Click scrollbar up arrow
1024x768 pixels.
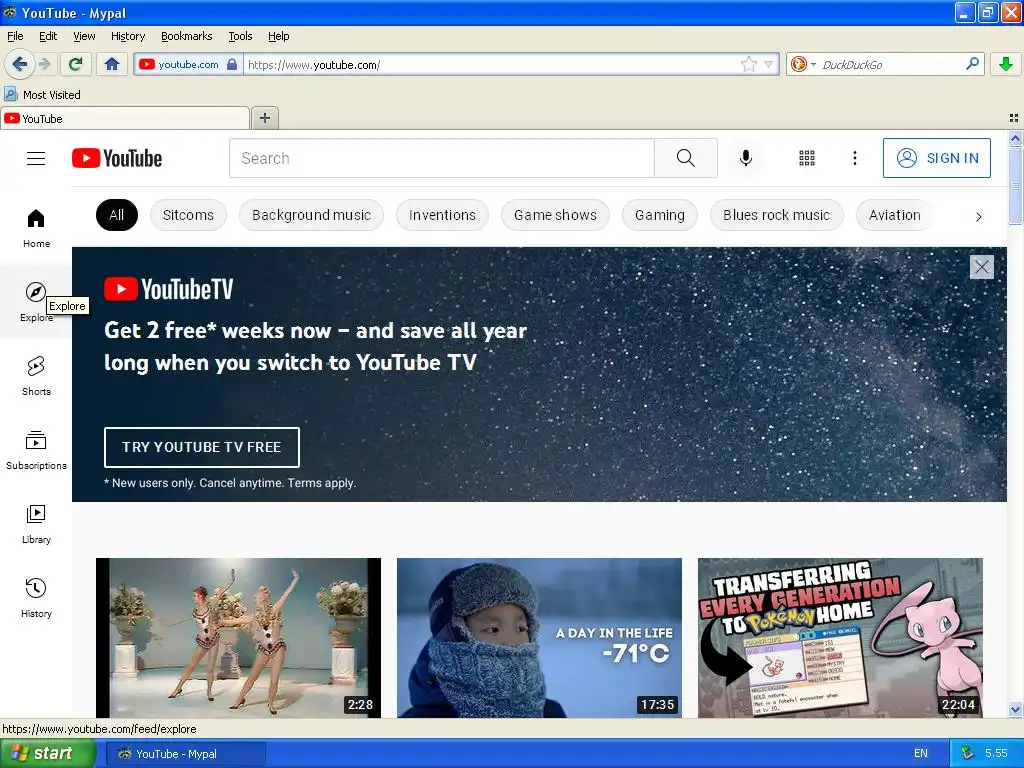point(1015,138)
